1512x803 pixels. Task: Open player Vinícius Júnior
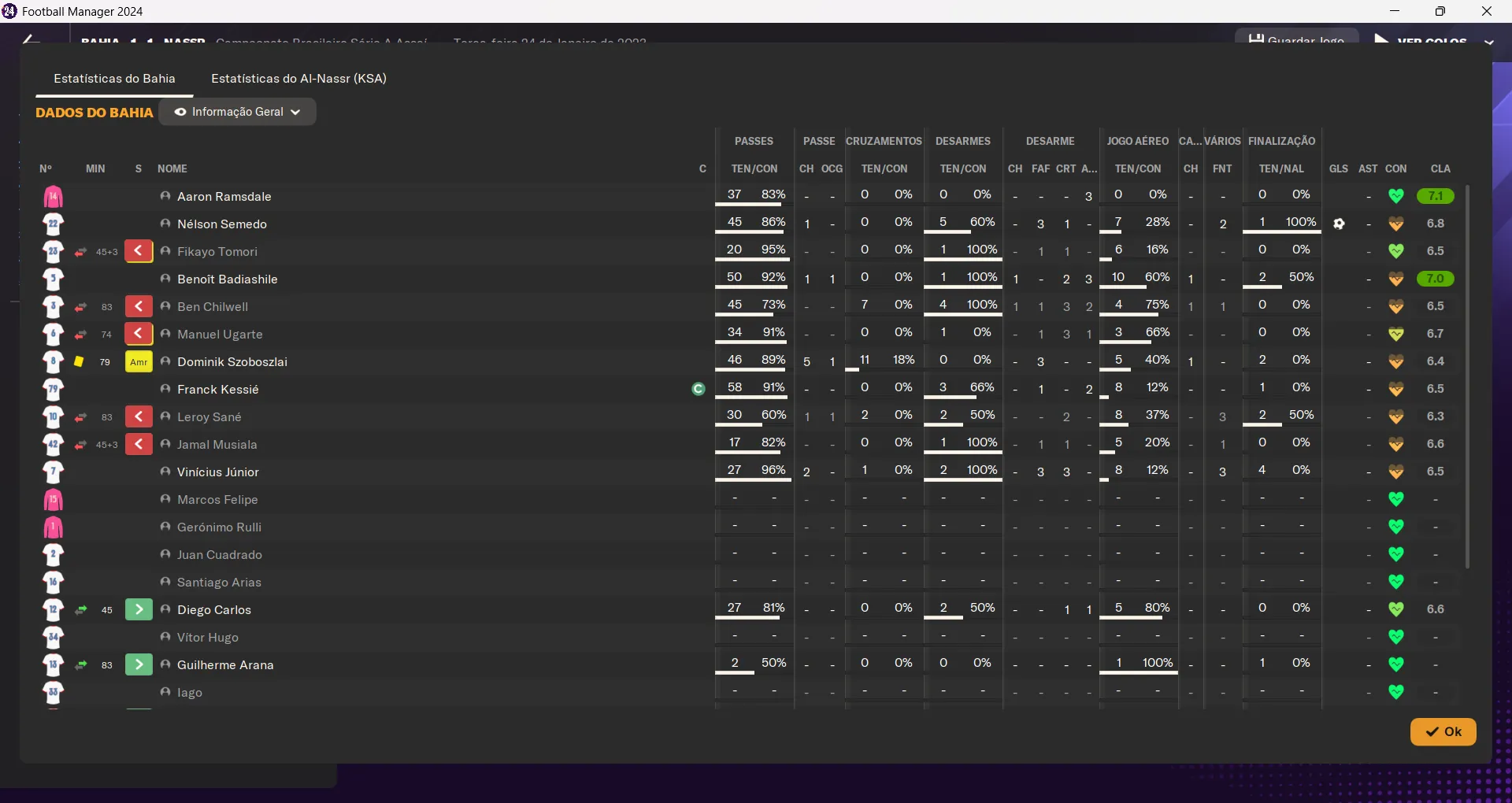pos(218,472)
